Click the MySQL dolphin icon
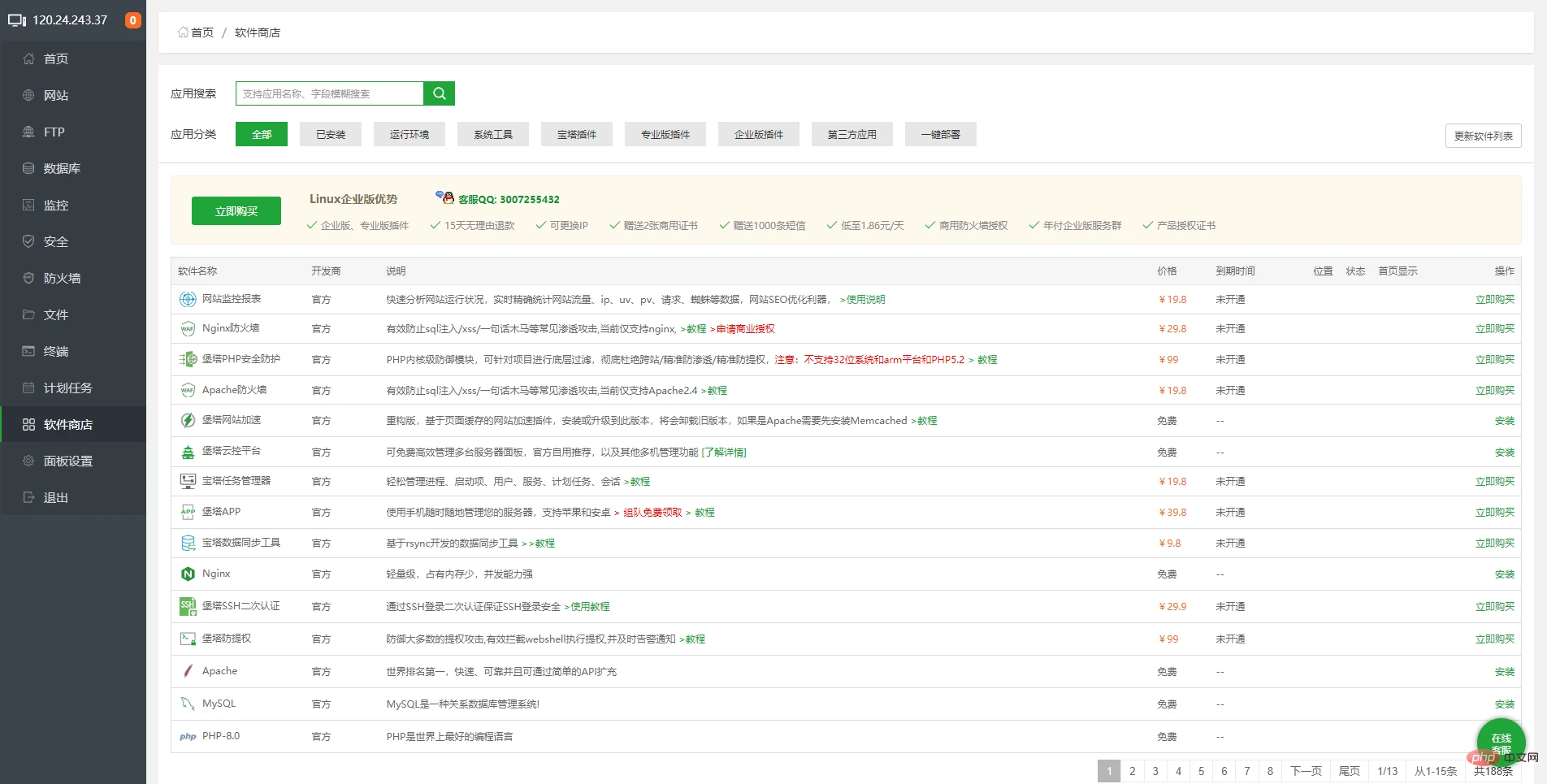This screenshot has height=784, width=1547. [x=188, y=704]
